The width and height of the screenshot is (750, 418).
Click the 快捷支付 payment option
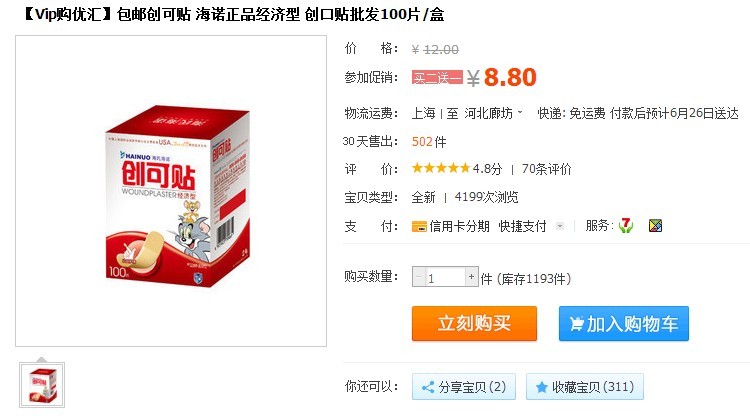(x=522, y=226)
